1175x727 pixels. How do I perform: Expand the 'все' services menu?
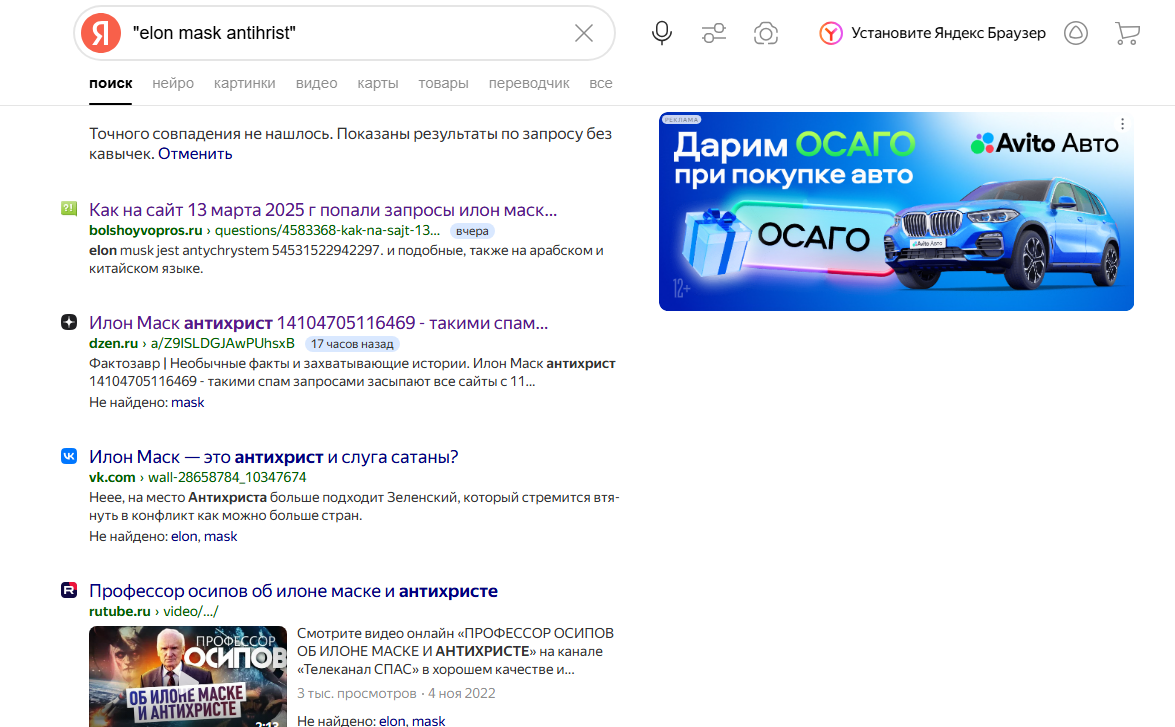tap(600, 83)
